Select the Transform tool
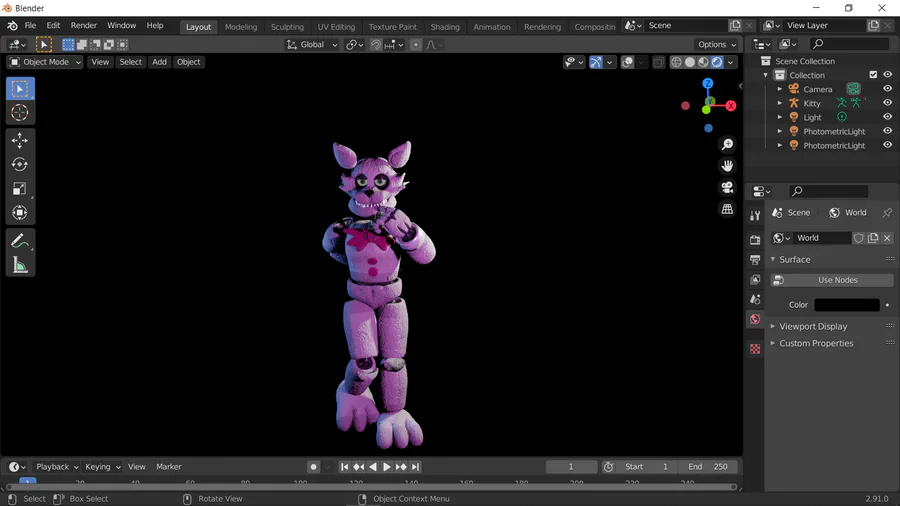Viewport: 900px width, 506px height. 20,213
